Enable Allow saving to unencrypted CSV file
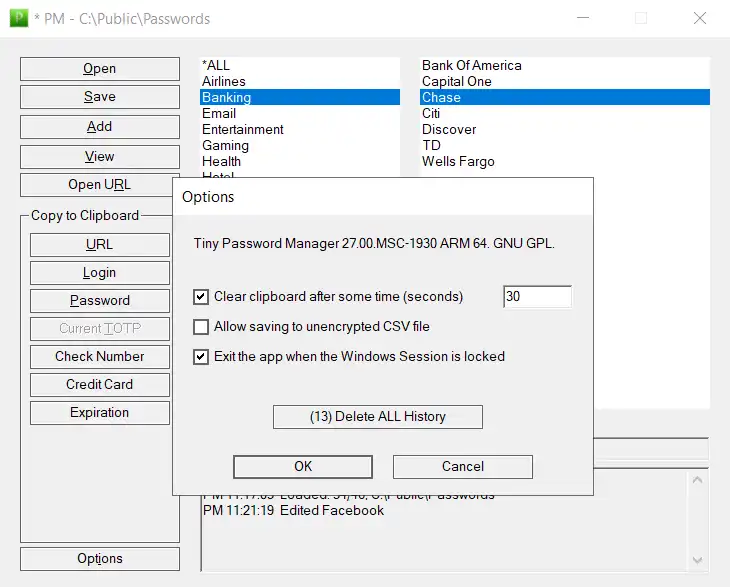 (201, 327)
